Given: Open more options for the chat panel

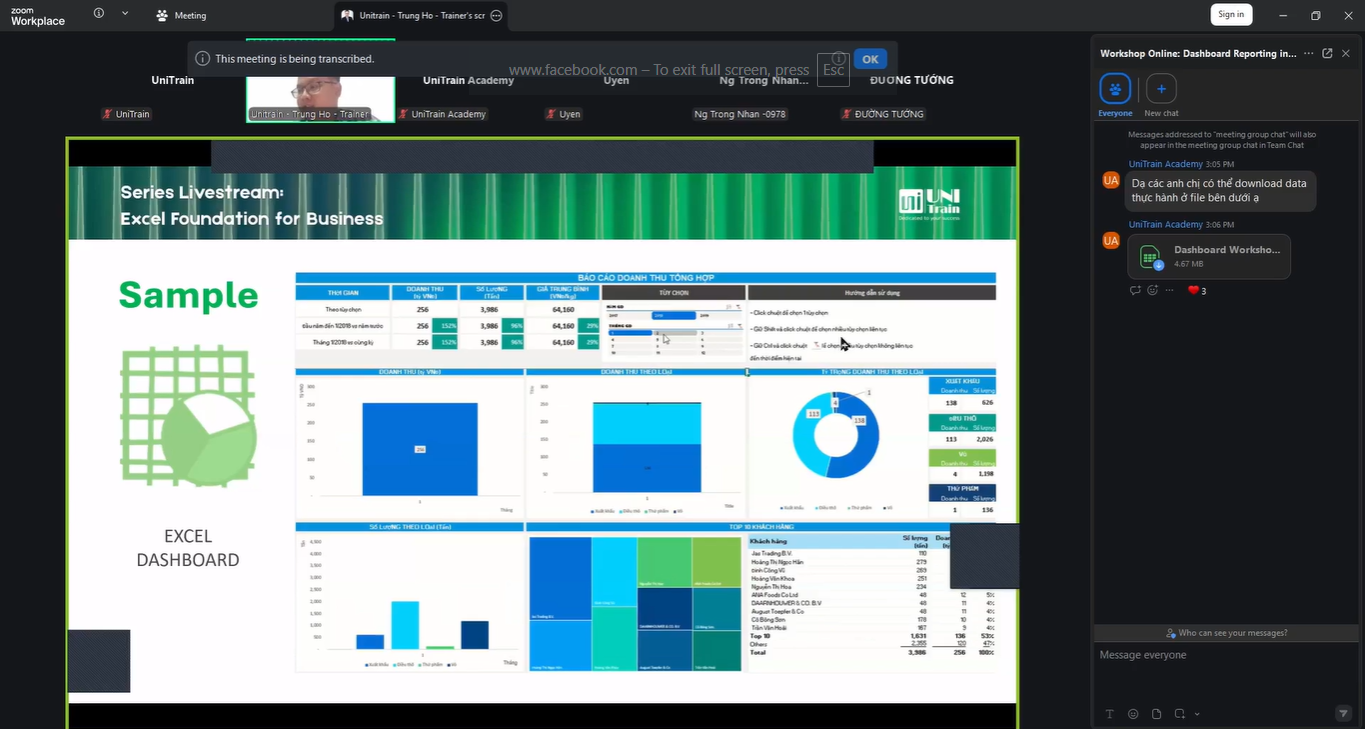Looking at the screenshot, I should tap(1308, 53).
